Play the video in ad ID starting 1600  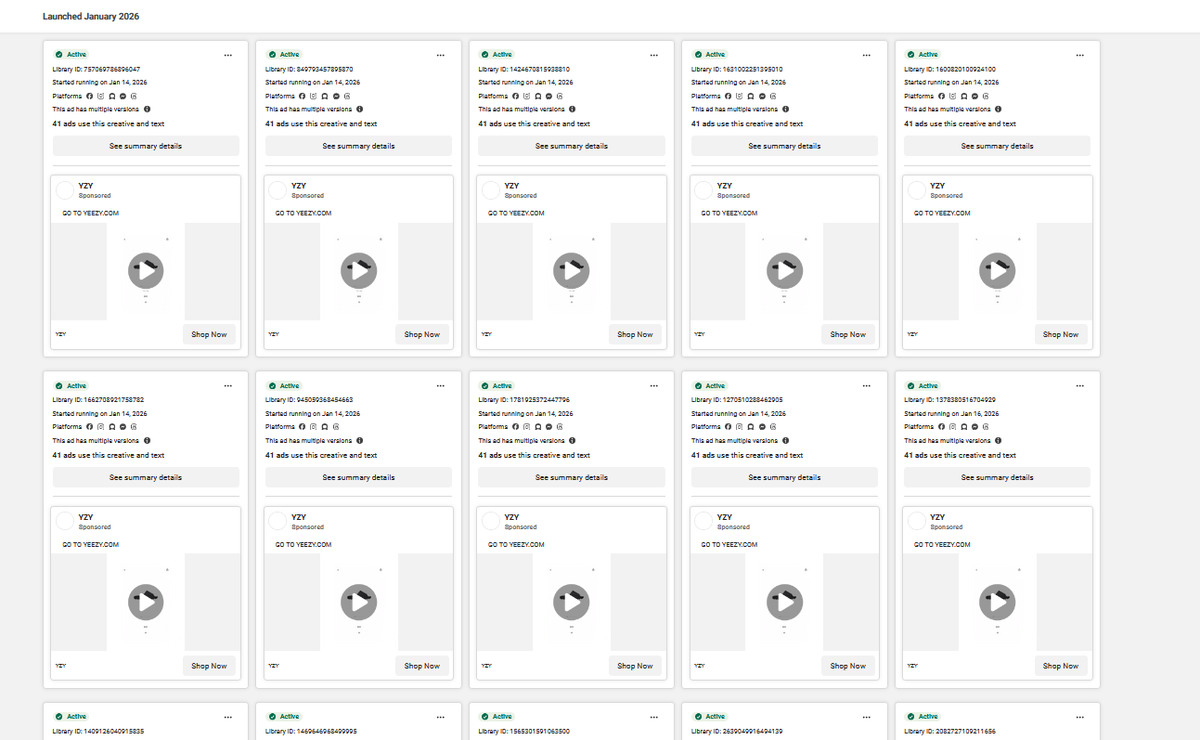click(998, 270)
